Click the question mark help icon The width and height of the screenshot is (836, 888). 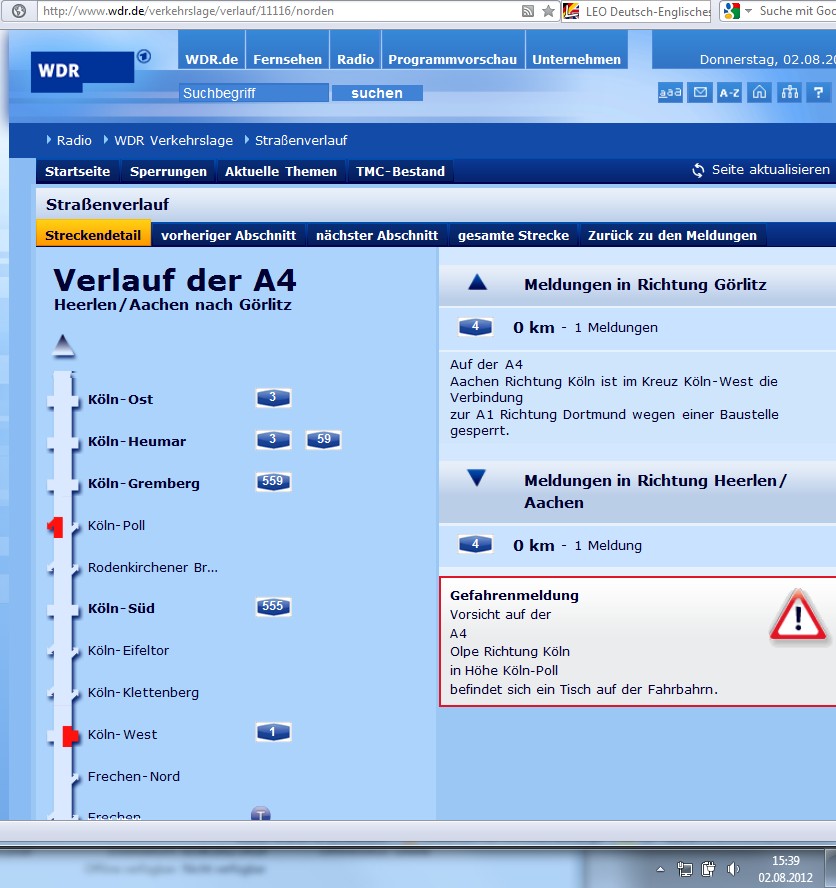click(x=819, y=93)
